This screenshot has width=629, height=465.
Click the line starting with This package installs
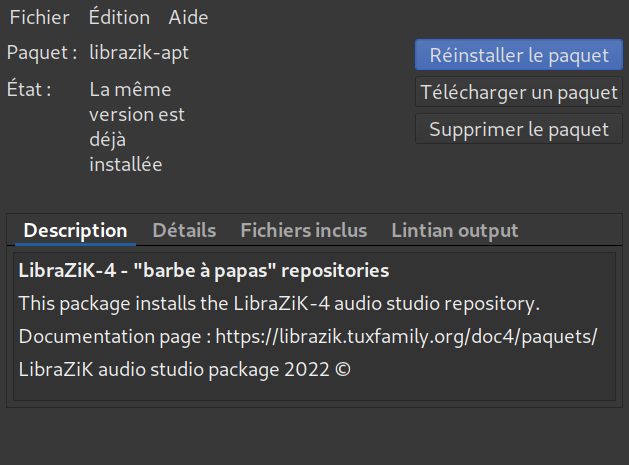[x=279, y=303]
